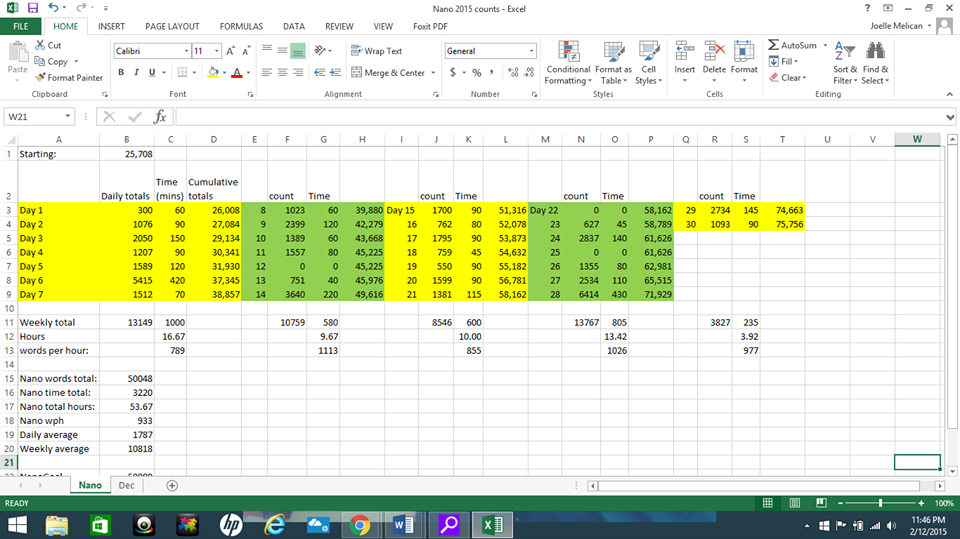Click the Format as Table icon
This screenshot has width=960, height=539.
tap(613, 62)
